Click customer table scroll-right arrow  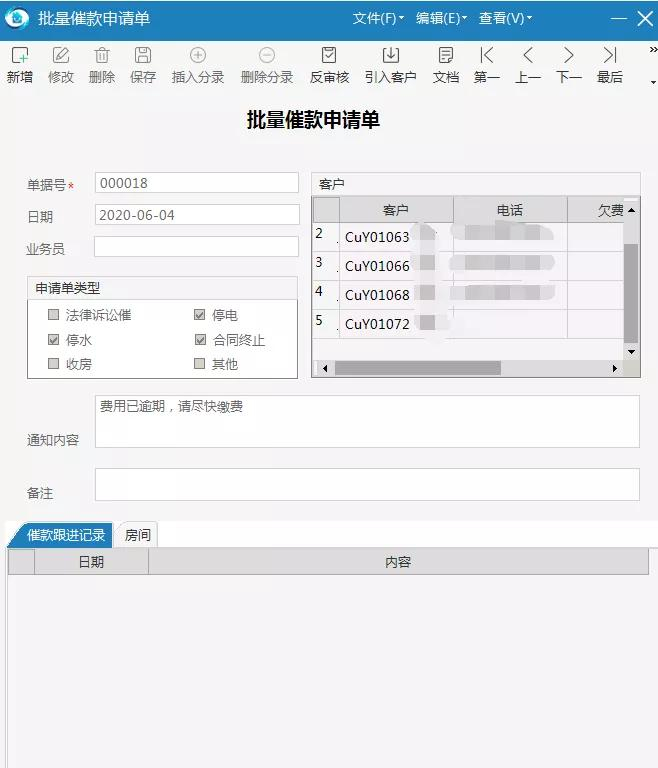coord(615,368)
